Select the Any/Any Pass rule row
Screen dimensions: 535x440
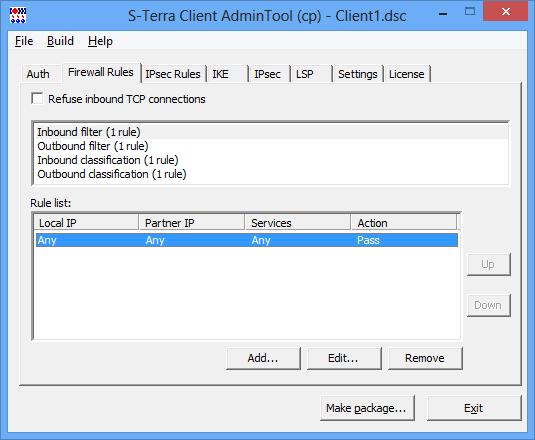click(x=247, y=240)
